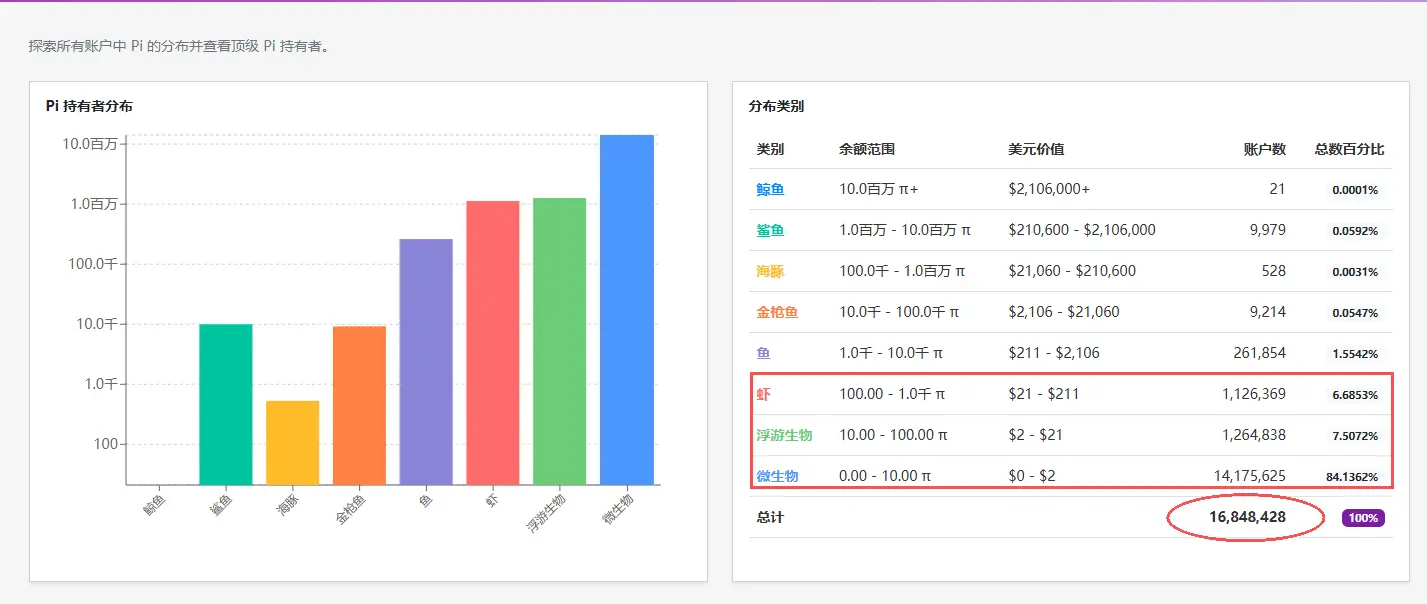Screen dimensions: 1427x604
Task: Click the purple 100% total badge
Action: click(1363, 518)
